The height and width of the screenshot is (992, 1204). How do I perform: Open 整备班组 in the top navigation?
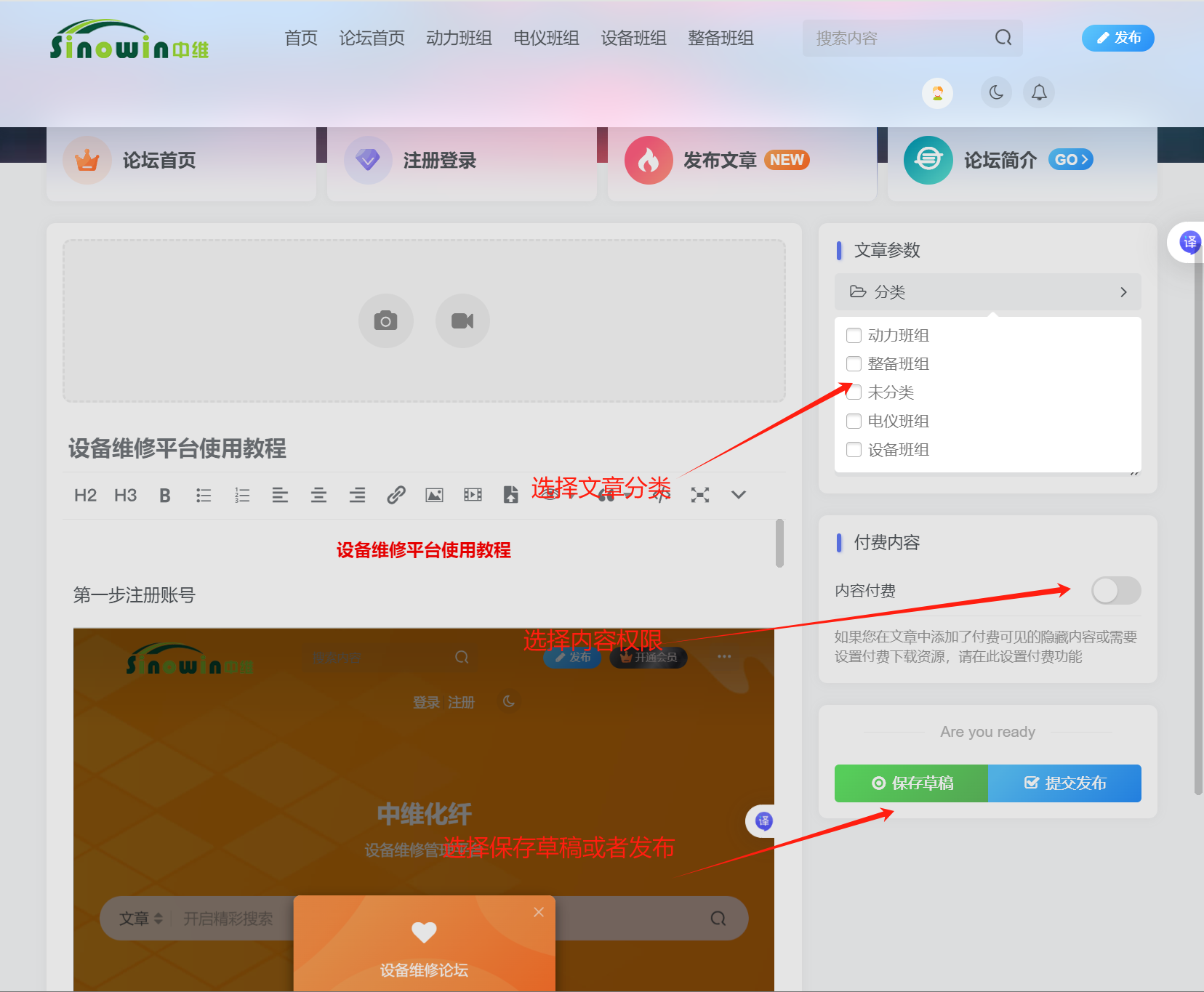pyautogui.click(x=721, y=38)
